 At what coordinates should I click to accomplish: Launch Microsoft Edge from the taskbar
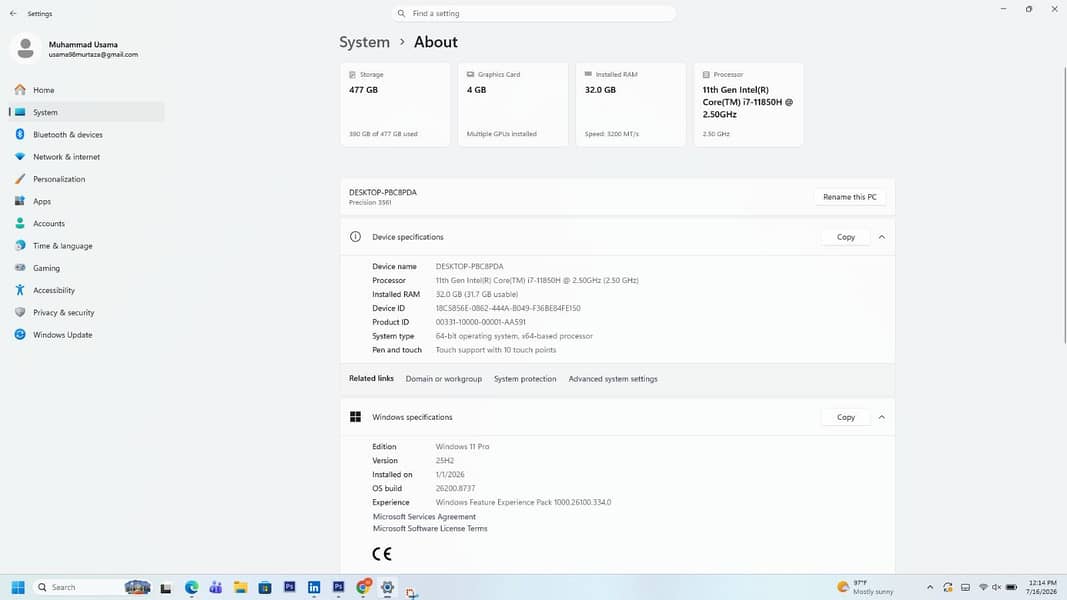(x=191, y=587)
